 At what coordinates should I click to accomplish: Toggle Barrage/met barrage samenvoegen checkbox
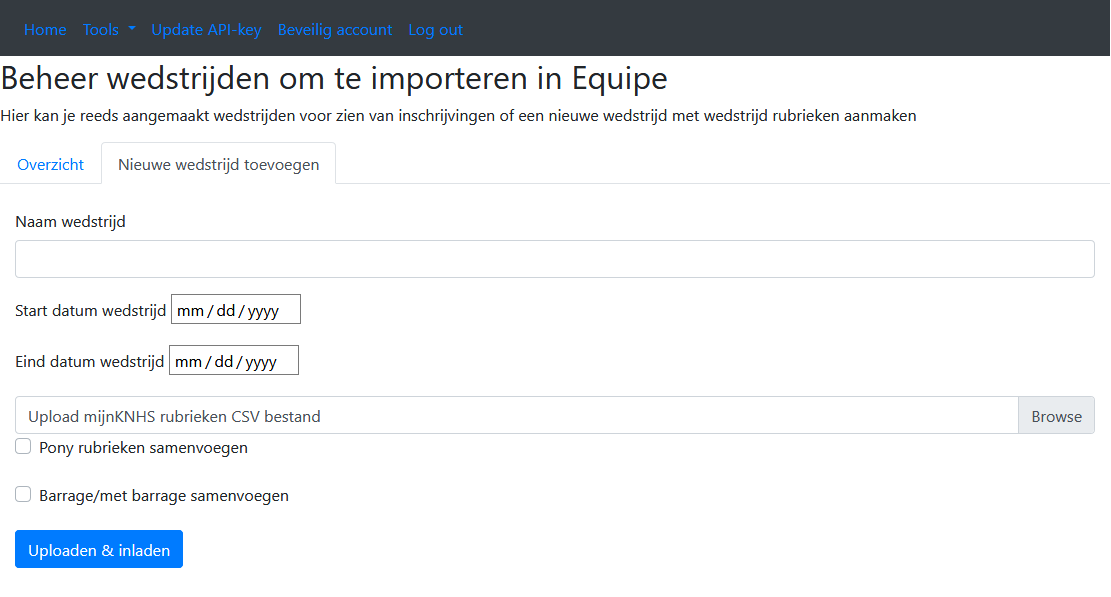pyautogui.click(x=23, y=494)
